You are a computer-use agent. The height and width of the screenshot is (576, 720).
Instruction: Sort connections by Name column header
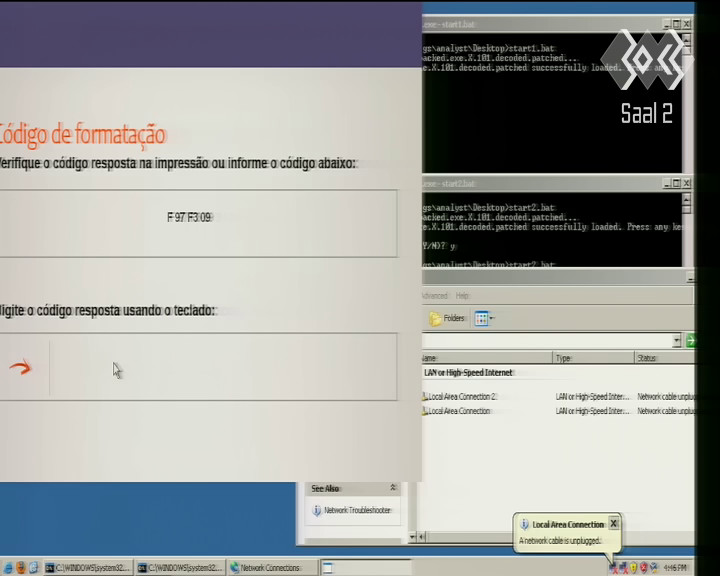click(487, 358)
